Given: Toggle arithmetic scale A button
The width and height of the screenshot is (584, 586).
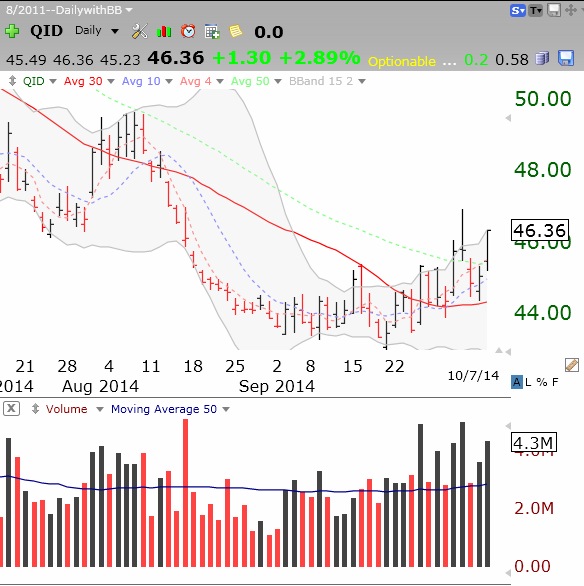Looking at the screenshot, I should (x=517, y=382).
